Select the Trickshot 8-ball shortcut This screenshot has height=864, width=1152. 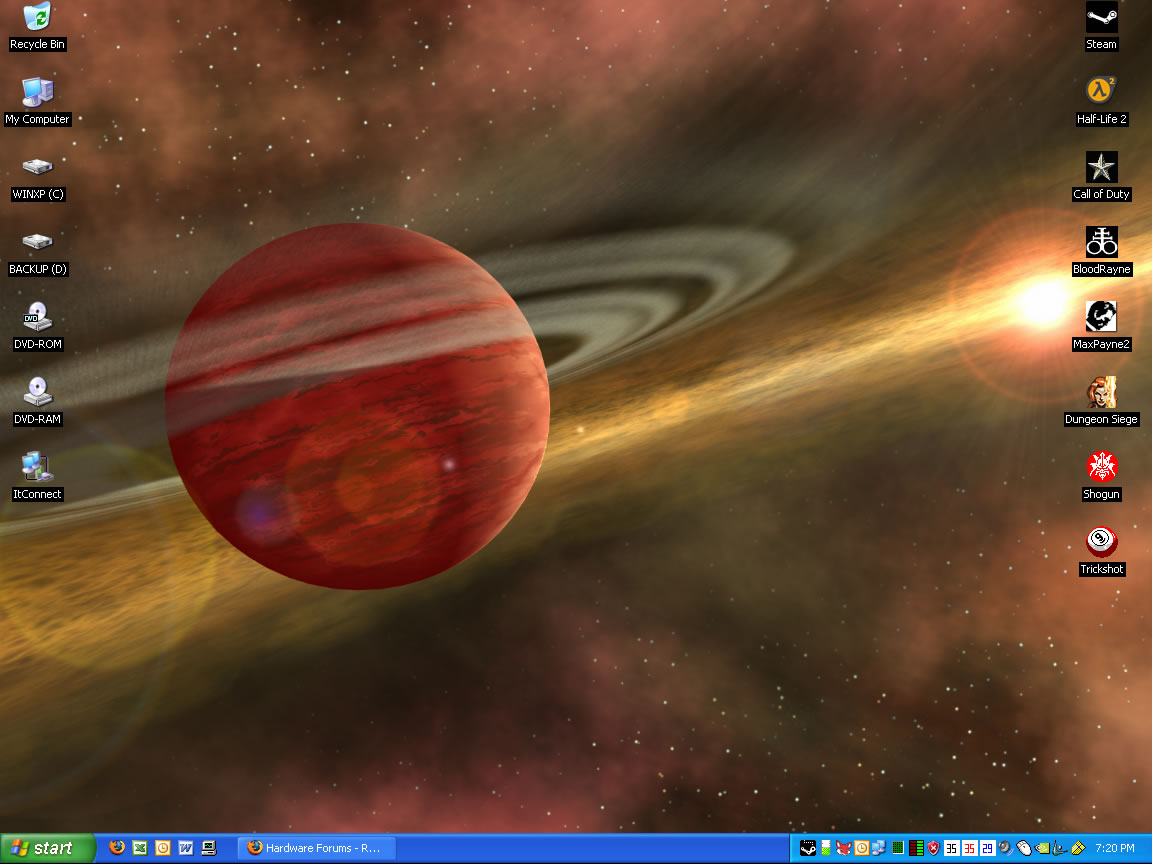click(x=1101, y=551)
